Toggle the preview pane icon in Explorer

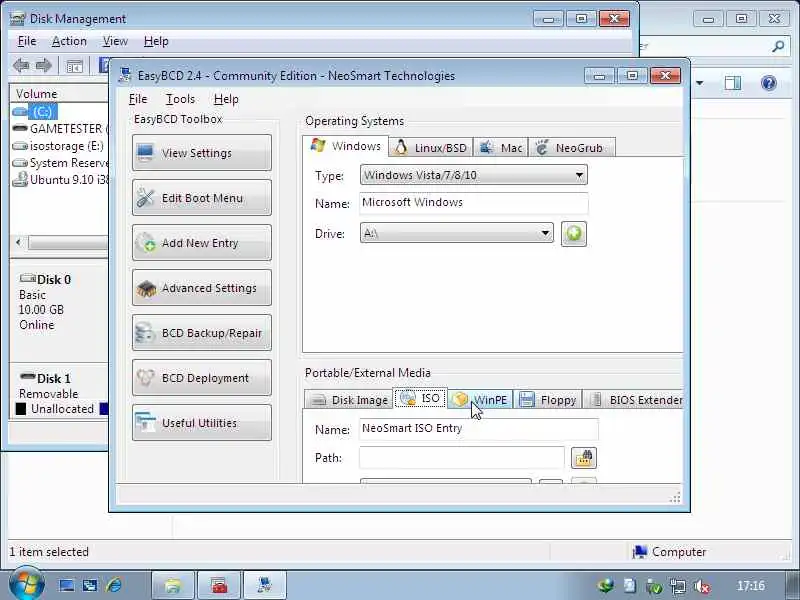(x=733, y=83)
